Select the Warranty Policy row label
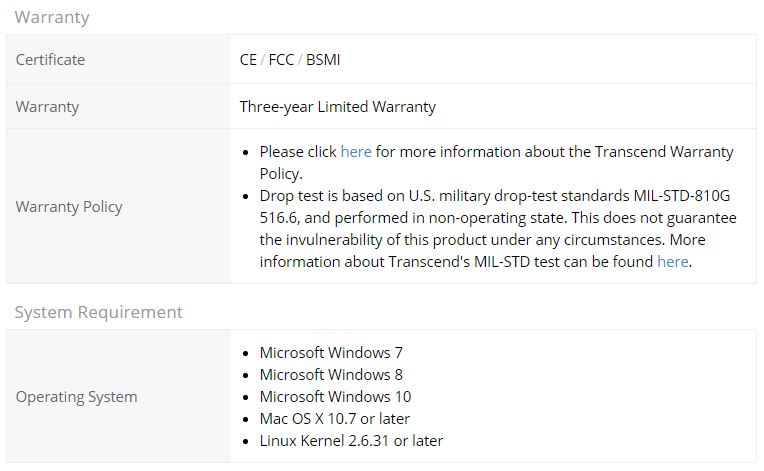 69,207
